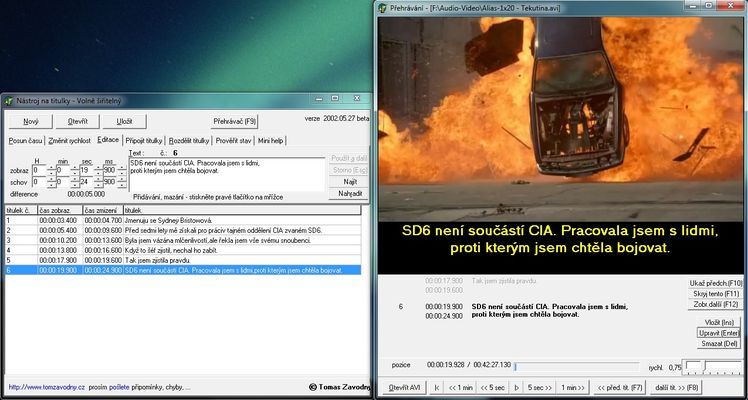Select the Editace tab
Image resolution: width=748 pixels, height=400 pixels.
click(x=108, y=140)
